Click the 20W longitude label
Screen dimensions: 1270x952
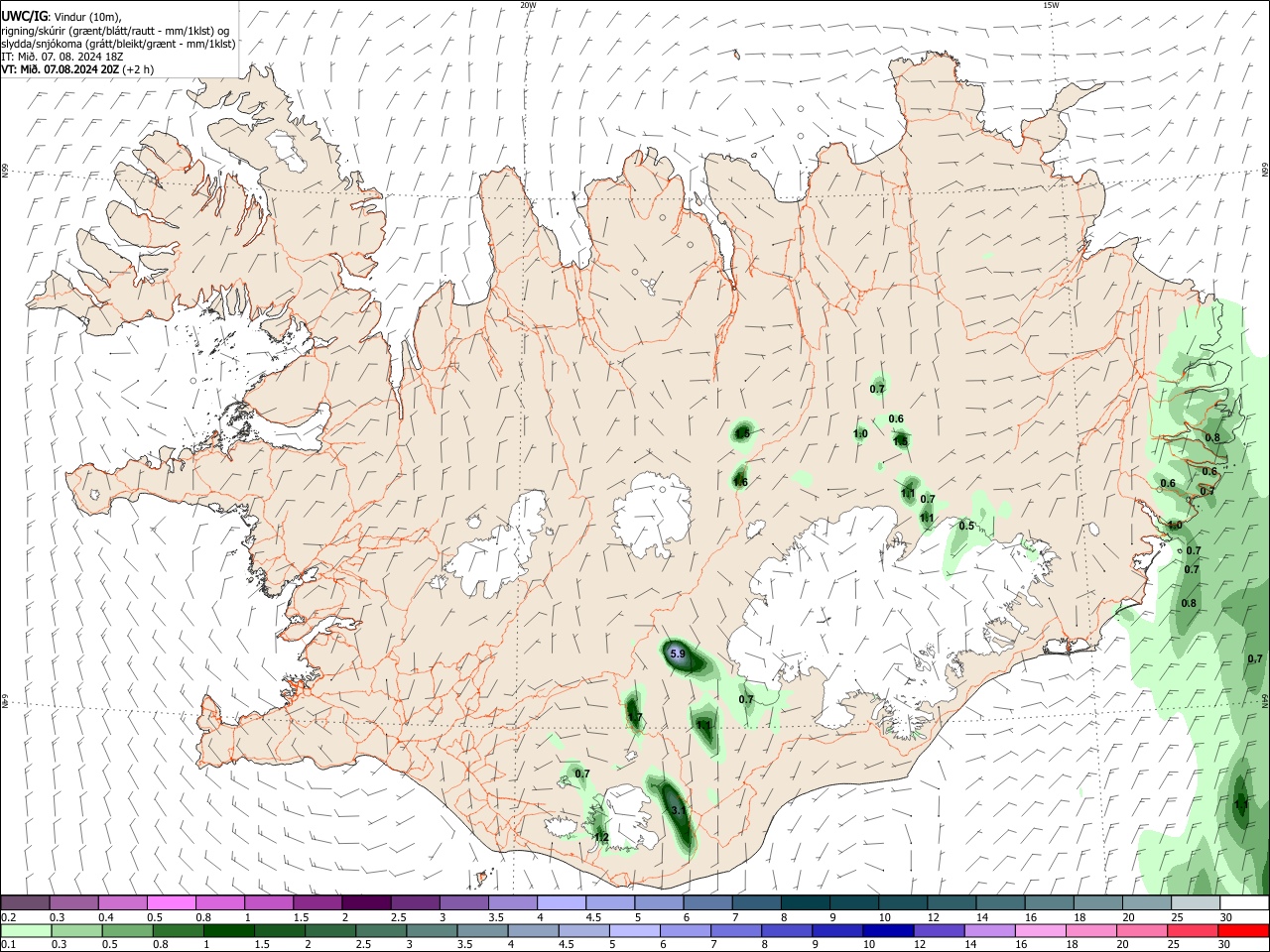(x=529, y=5)
